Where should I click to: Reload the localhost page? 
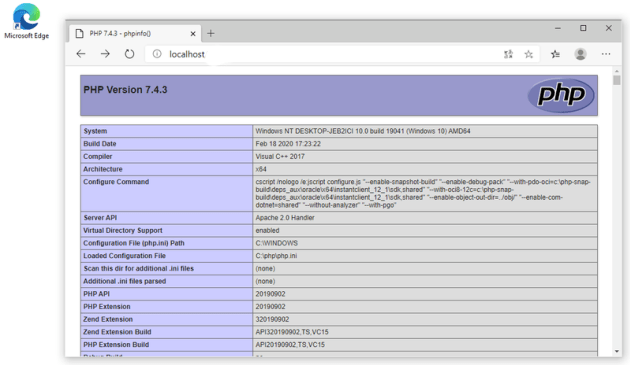point(129,54)
